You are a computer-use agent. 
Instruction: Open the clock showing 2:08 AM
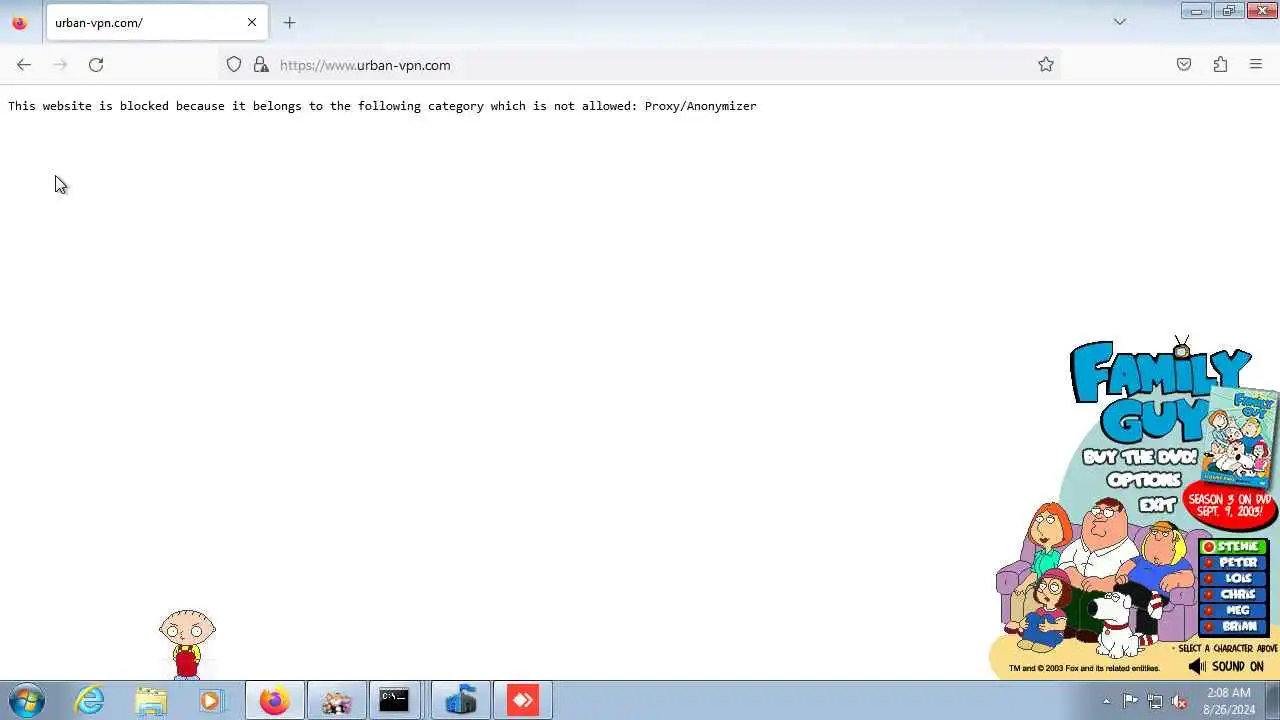[1229, 701]
